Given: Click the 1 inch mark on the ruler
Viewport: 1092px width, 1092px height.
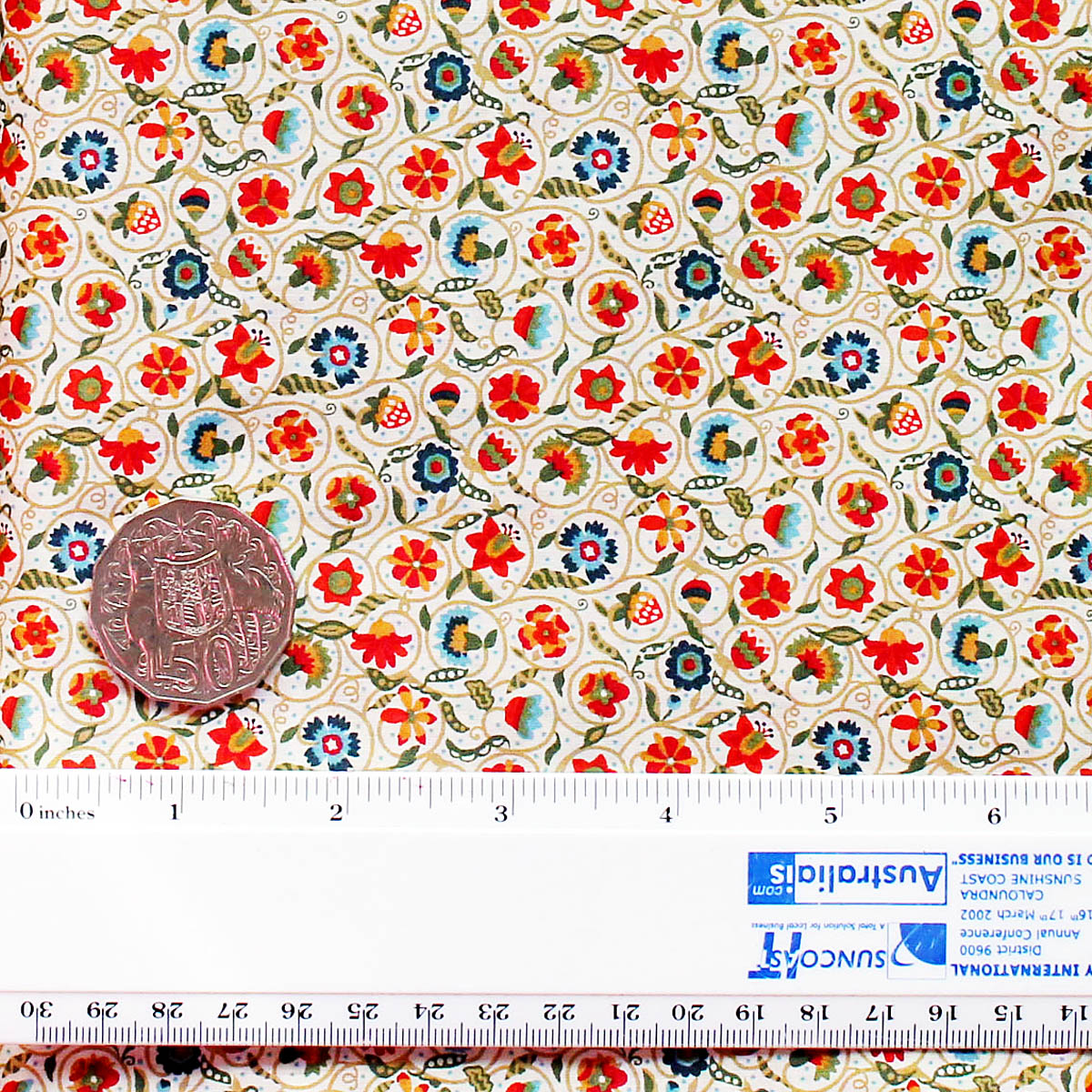Looking at the screenshot, I should [x=174, y=812].
